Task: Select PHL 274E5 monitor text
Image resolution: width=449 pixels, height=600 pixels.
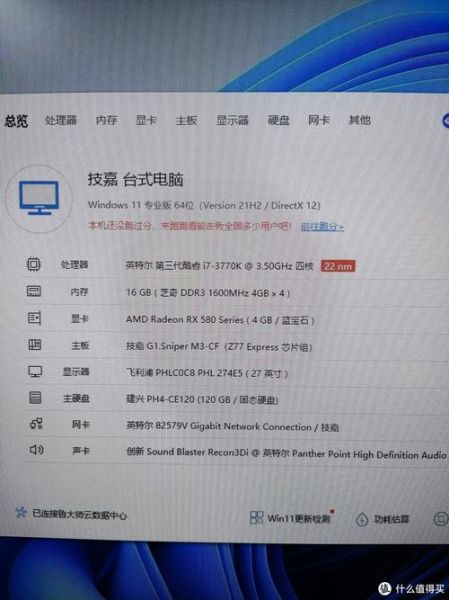Action: coord(207,373)
